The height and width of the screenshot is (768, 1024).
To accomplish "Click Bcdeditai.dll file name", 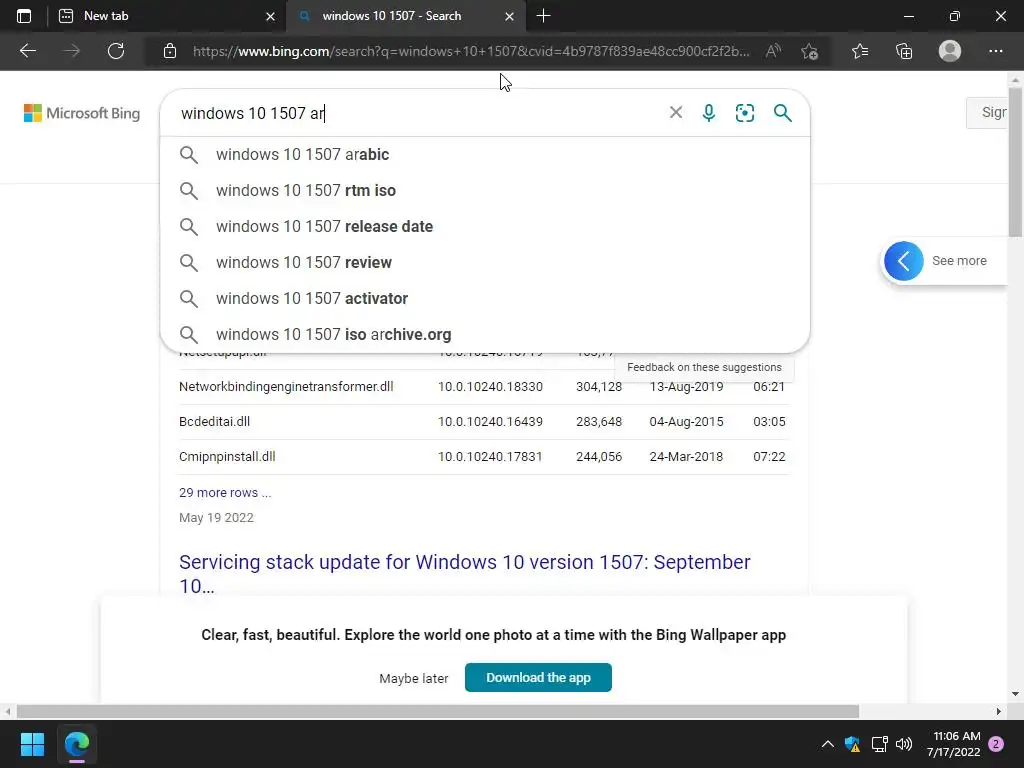I will [214, 421].
